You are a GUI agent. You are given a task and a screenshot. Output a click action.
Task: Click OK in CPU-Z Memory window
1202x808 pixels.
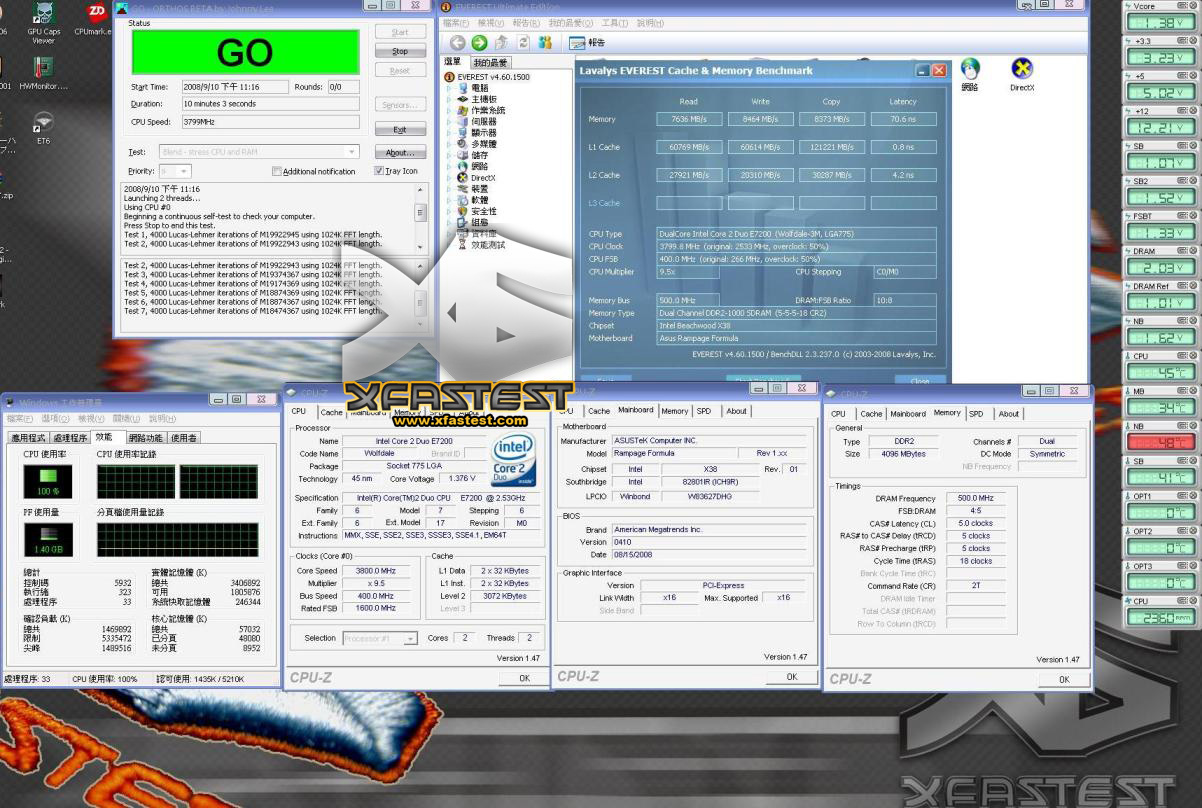(1064, 679)
